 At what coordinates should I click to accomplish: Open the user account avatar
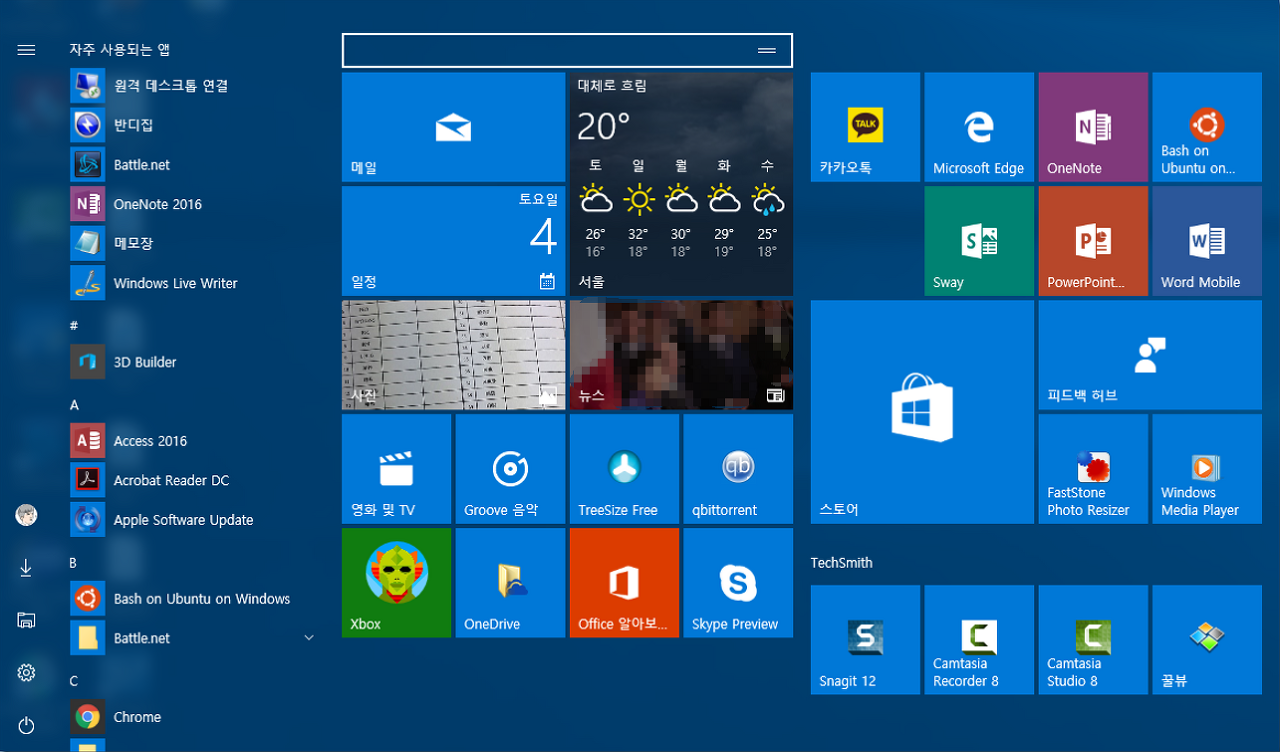[26, 515]
